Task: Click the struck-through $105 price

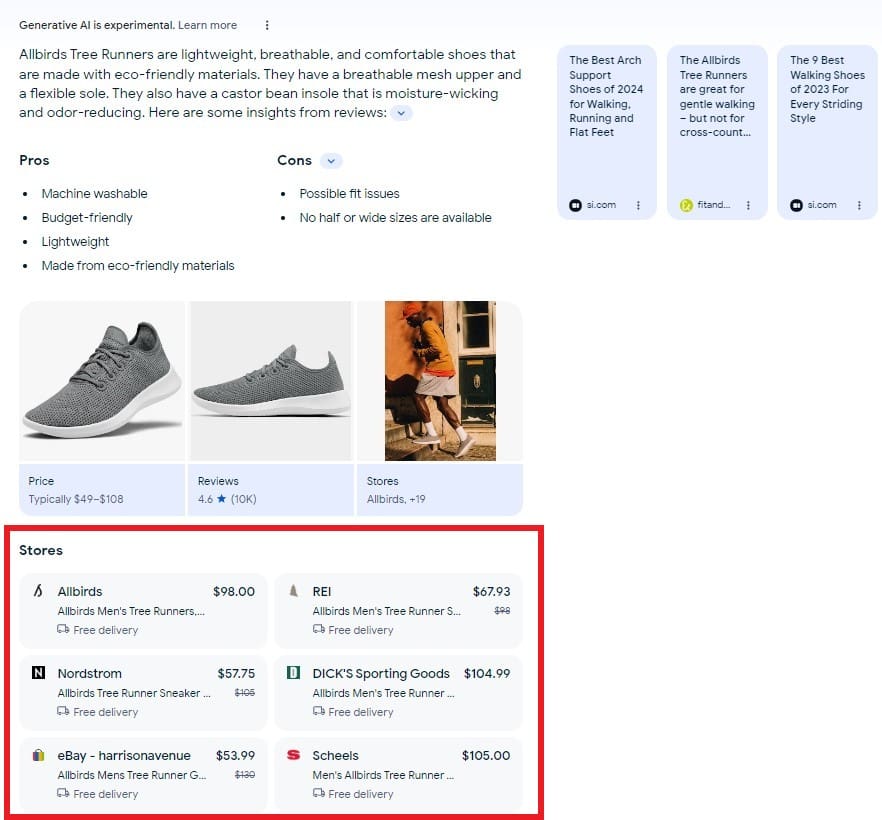Action: pos(245,693)
